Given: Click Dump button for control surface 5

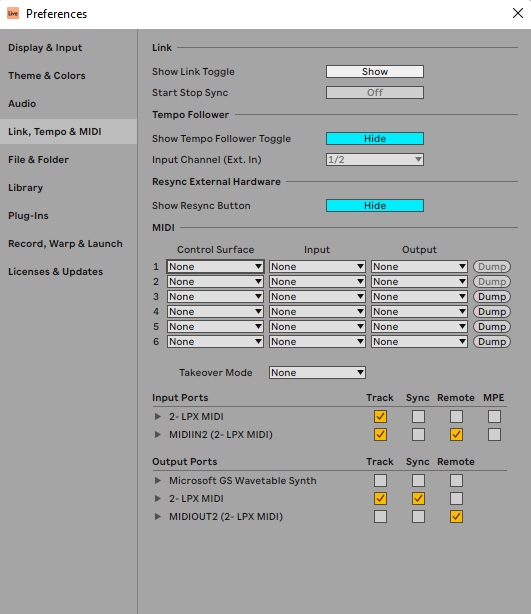Looking at the screenshot, I should (x=492, y=327).
